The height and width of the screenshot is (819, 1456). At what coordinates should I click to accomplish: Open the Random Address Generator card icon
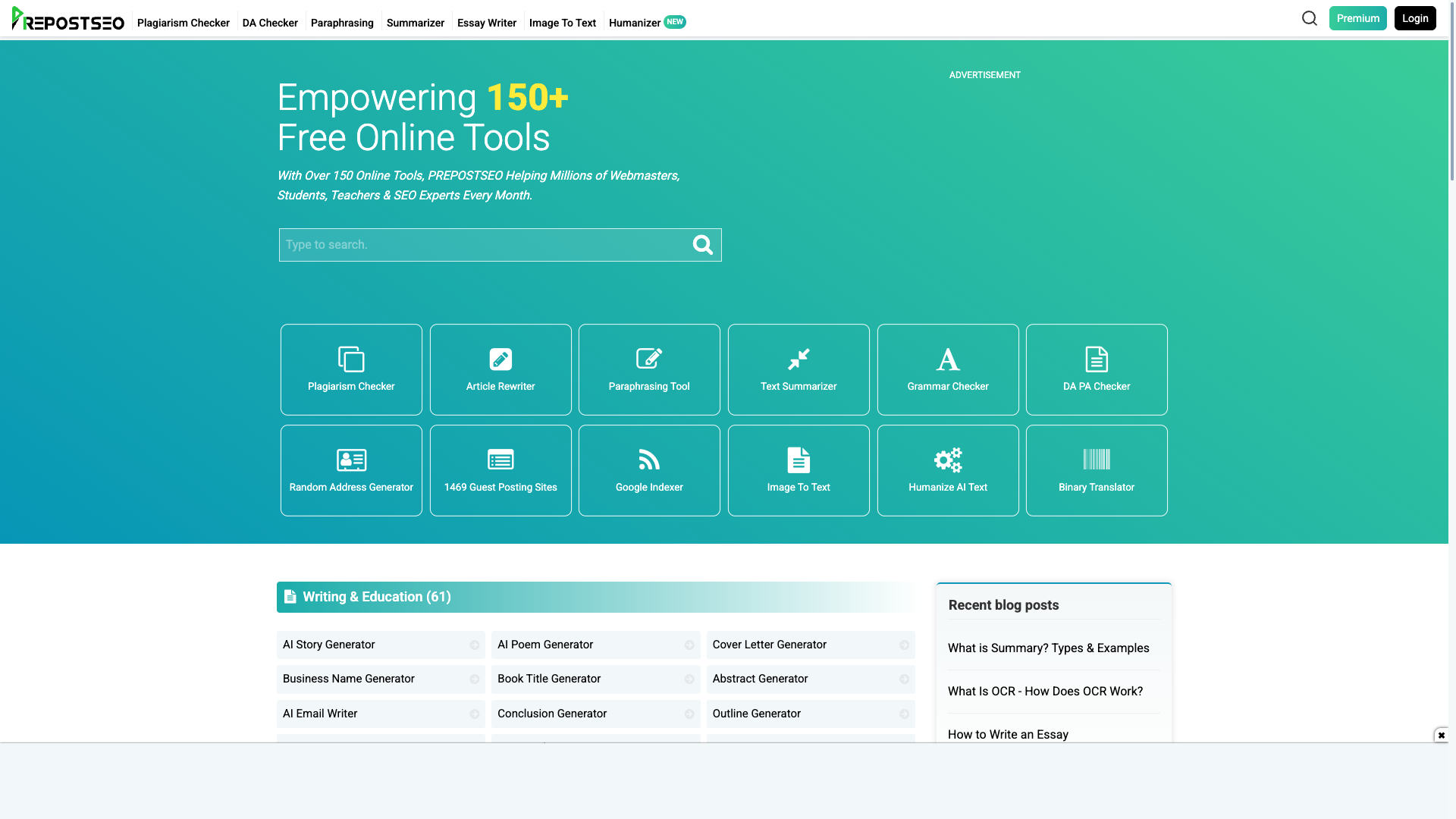coord(351,460)
